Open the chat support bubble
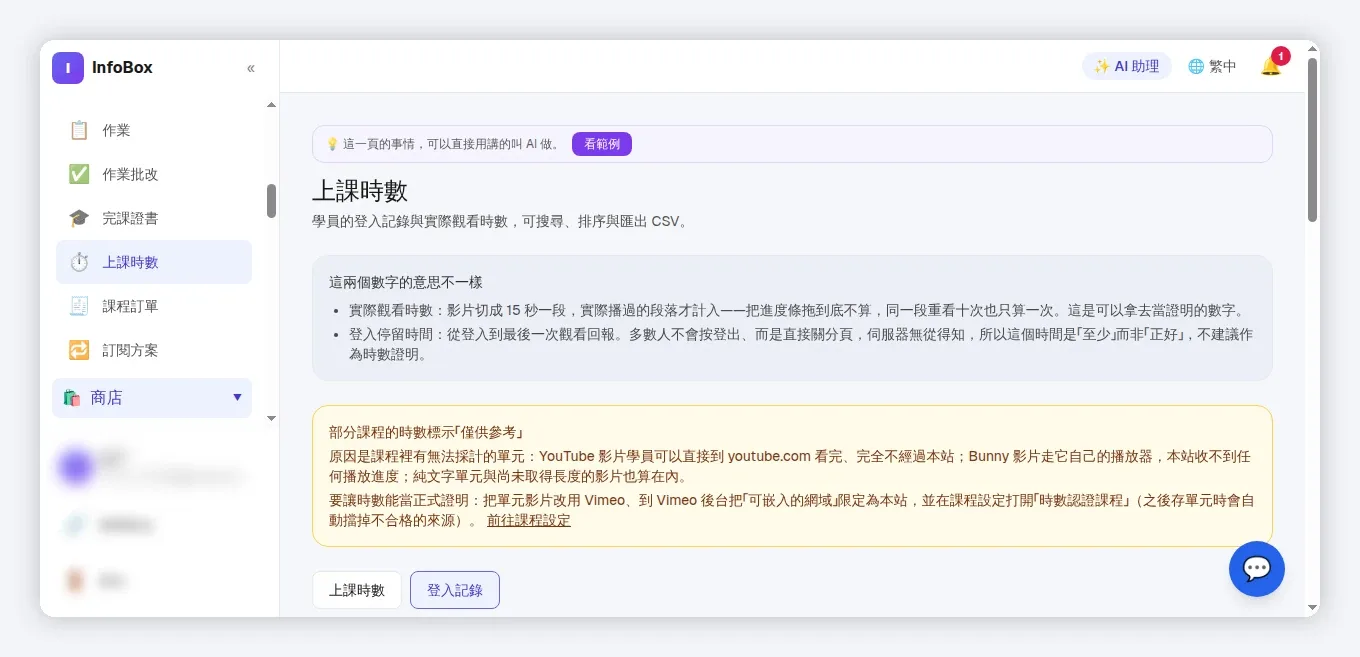This screenshot has height=657, width=1360. tap(1257, 569)
